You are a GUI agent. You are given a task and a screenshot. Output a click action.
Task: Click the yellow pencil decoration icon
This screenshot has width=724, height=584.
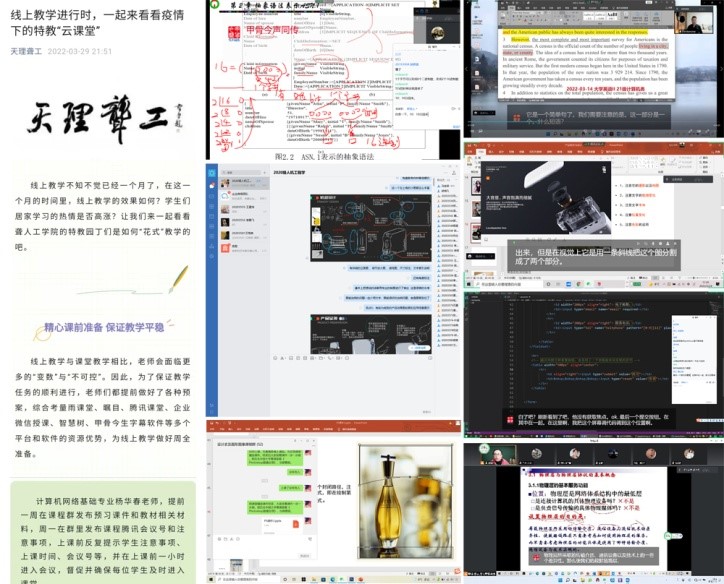(x=178, y=277)
